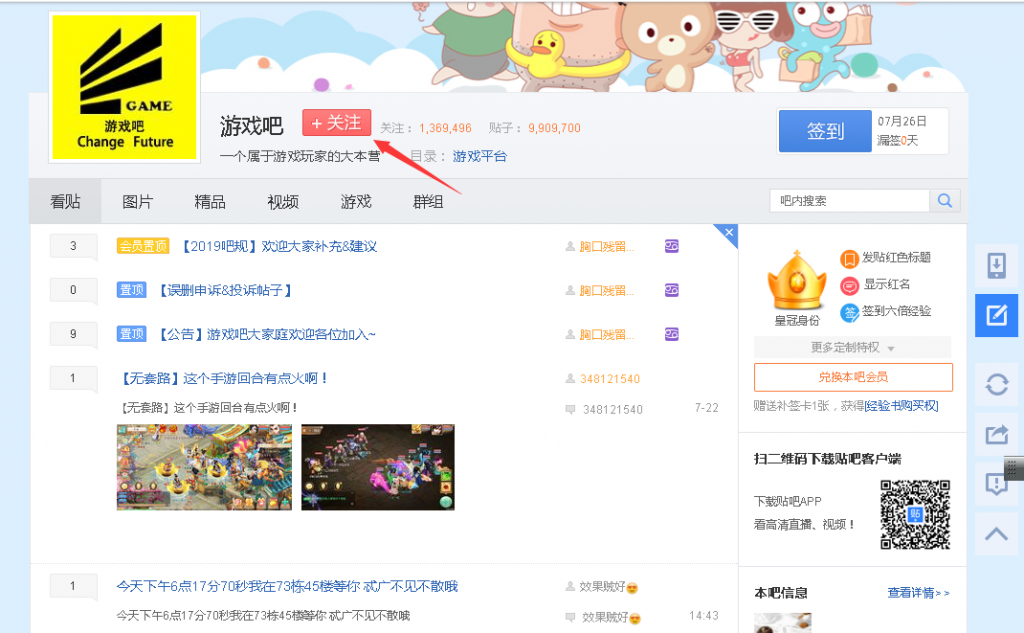
Task: Click post count 9,909,700
Action: 554,128
